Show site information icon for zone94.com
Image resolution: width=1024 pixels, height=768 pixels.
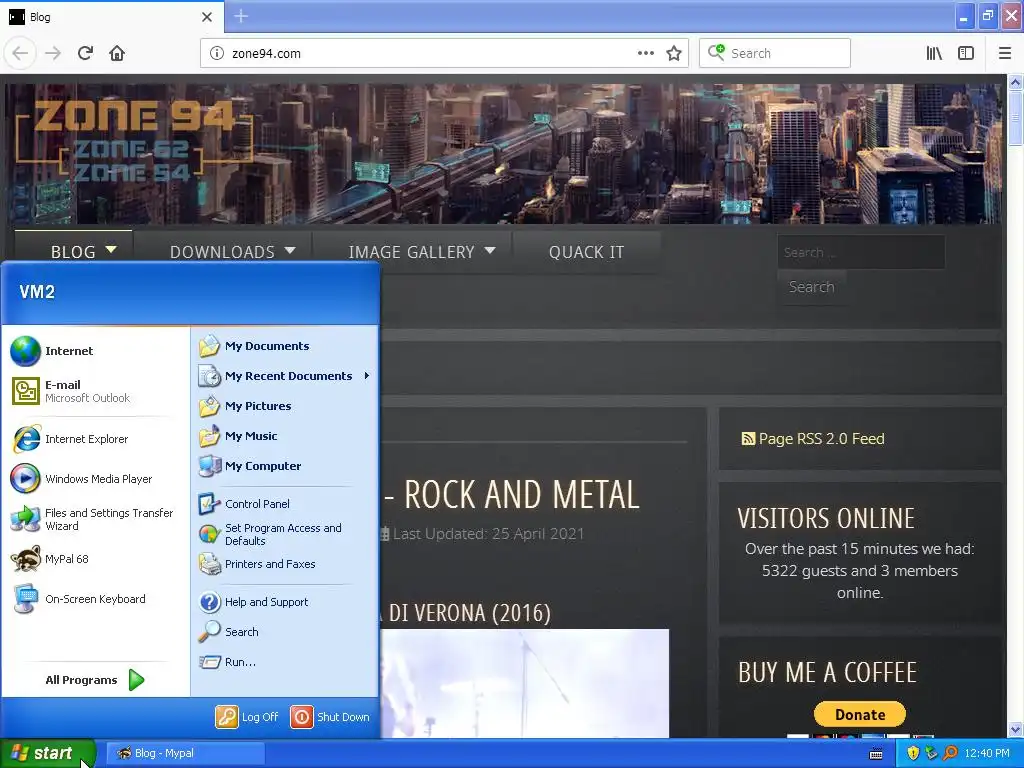coord(217,54)
